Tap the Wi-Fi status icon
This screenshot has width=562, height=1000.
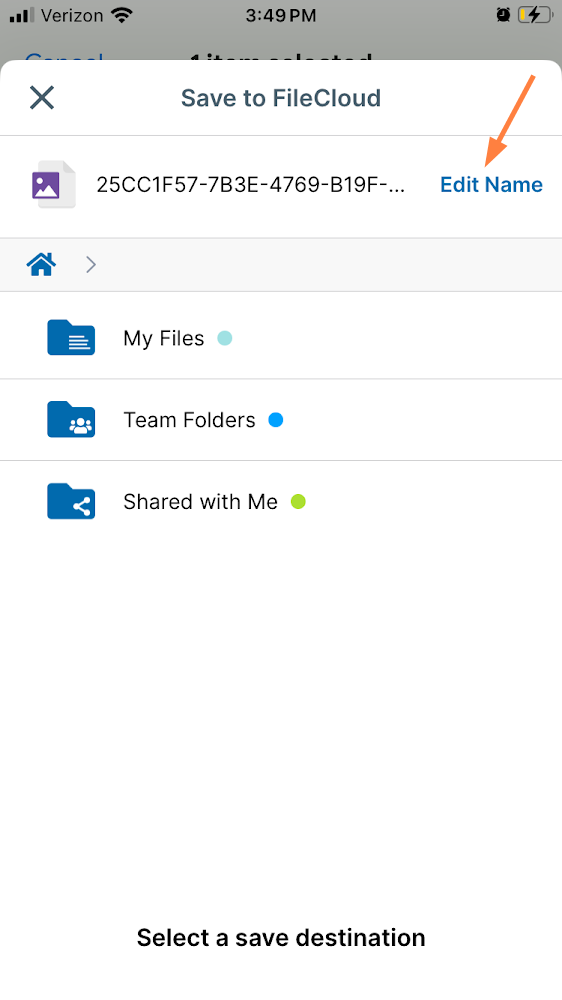pyautogui.click(x=121, y=15)
